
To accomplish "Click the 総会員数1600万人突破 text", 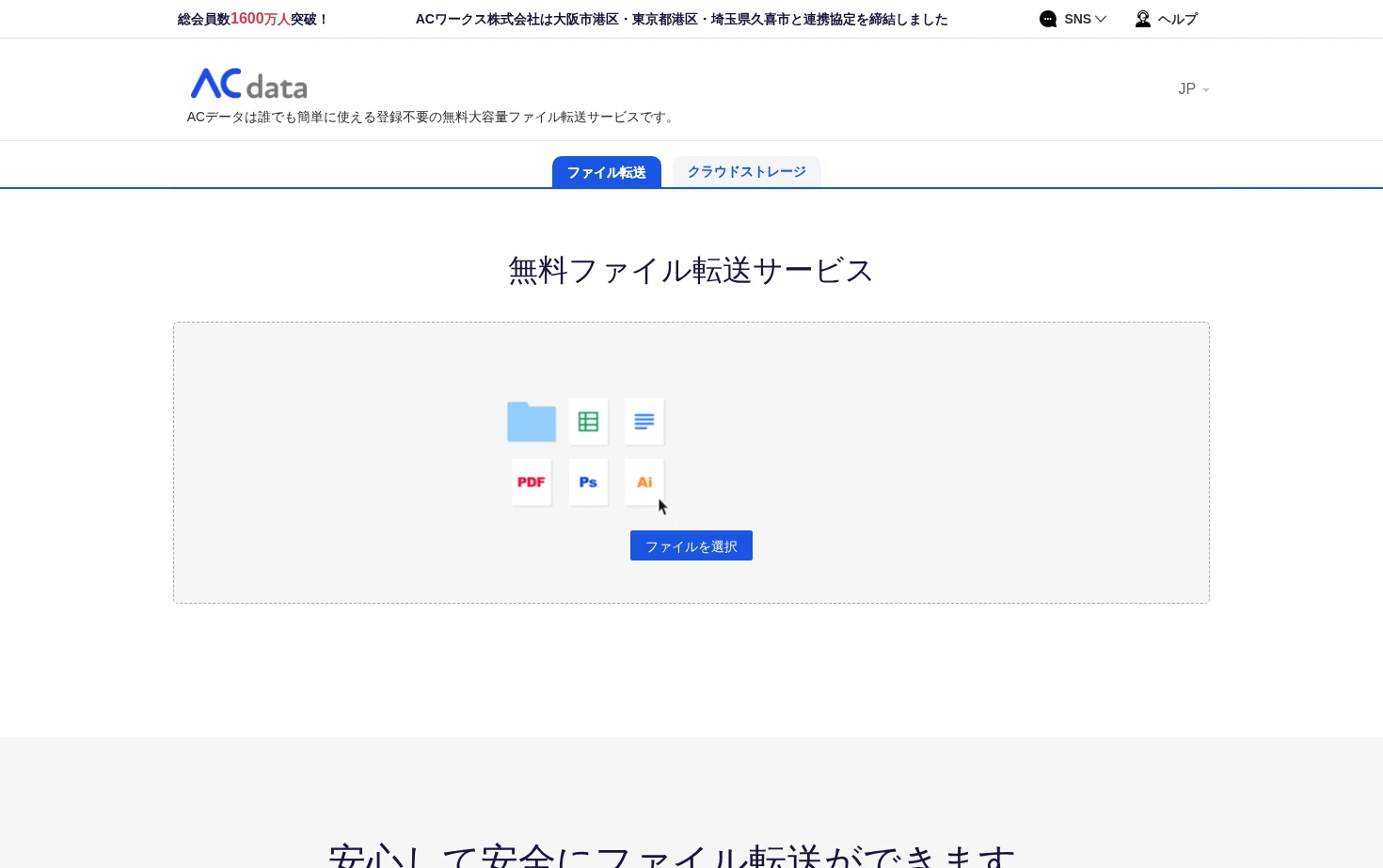I will (x=252, y=19).
